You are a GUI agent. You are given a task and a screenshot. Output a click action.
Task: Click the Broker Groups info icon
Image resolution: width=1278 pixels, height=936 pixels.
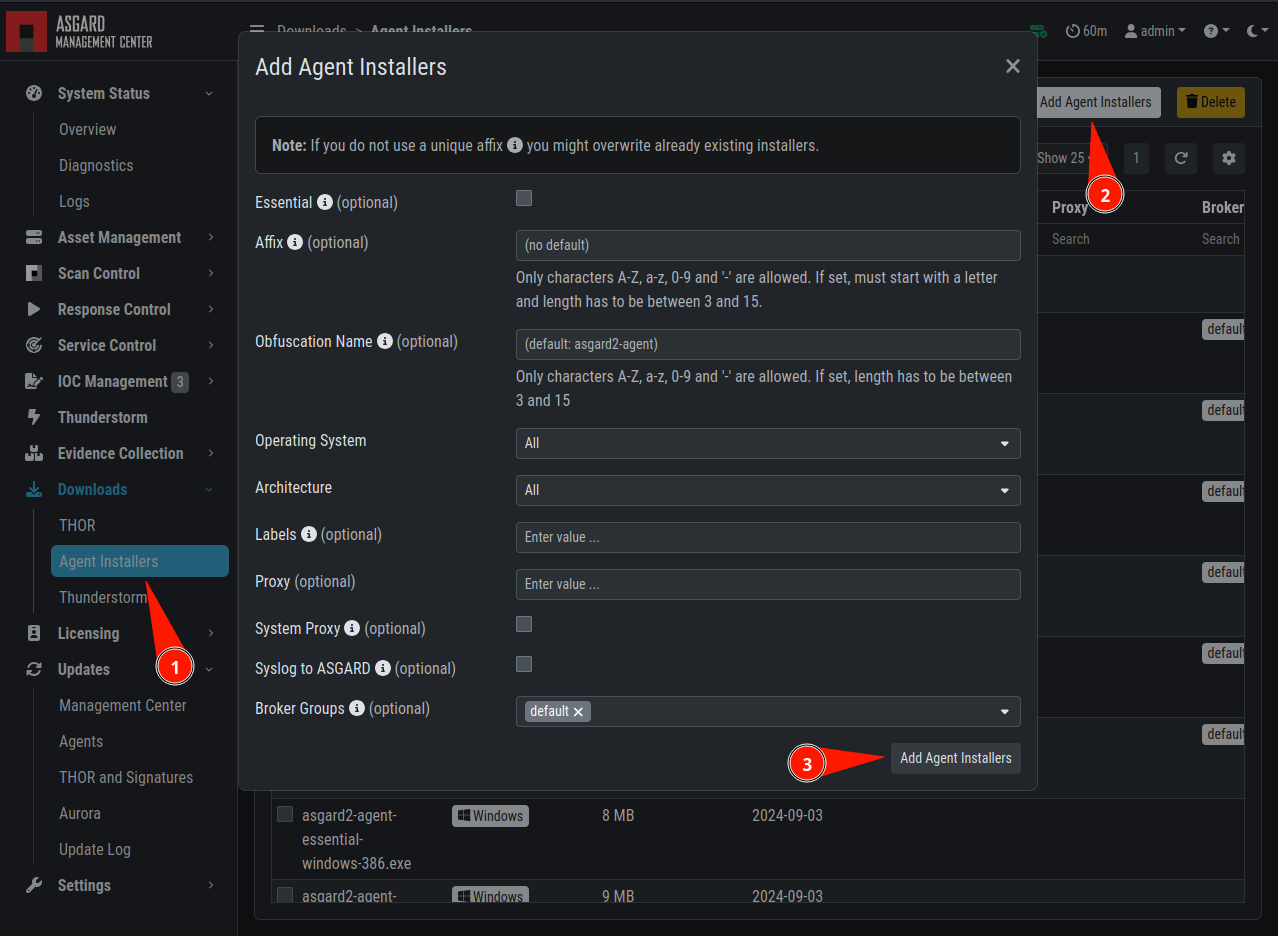357,708
